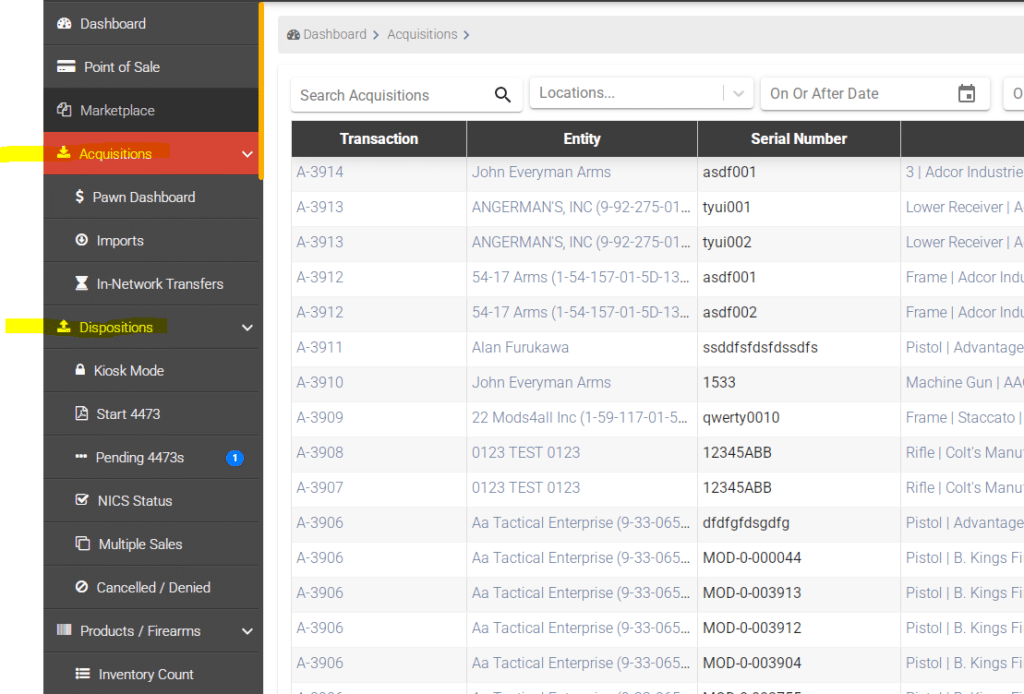Click the NICS Status checkmark icon
The width and height of the screenshot is (1024, 694).
[82, 500]
